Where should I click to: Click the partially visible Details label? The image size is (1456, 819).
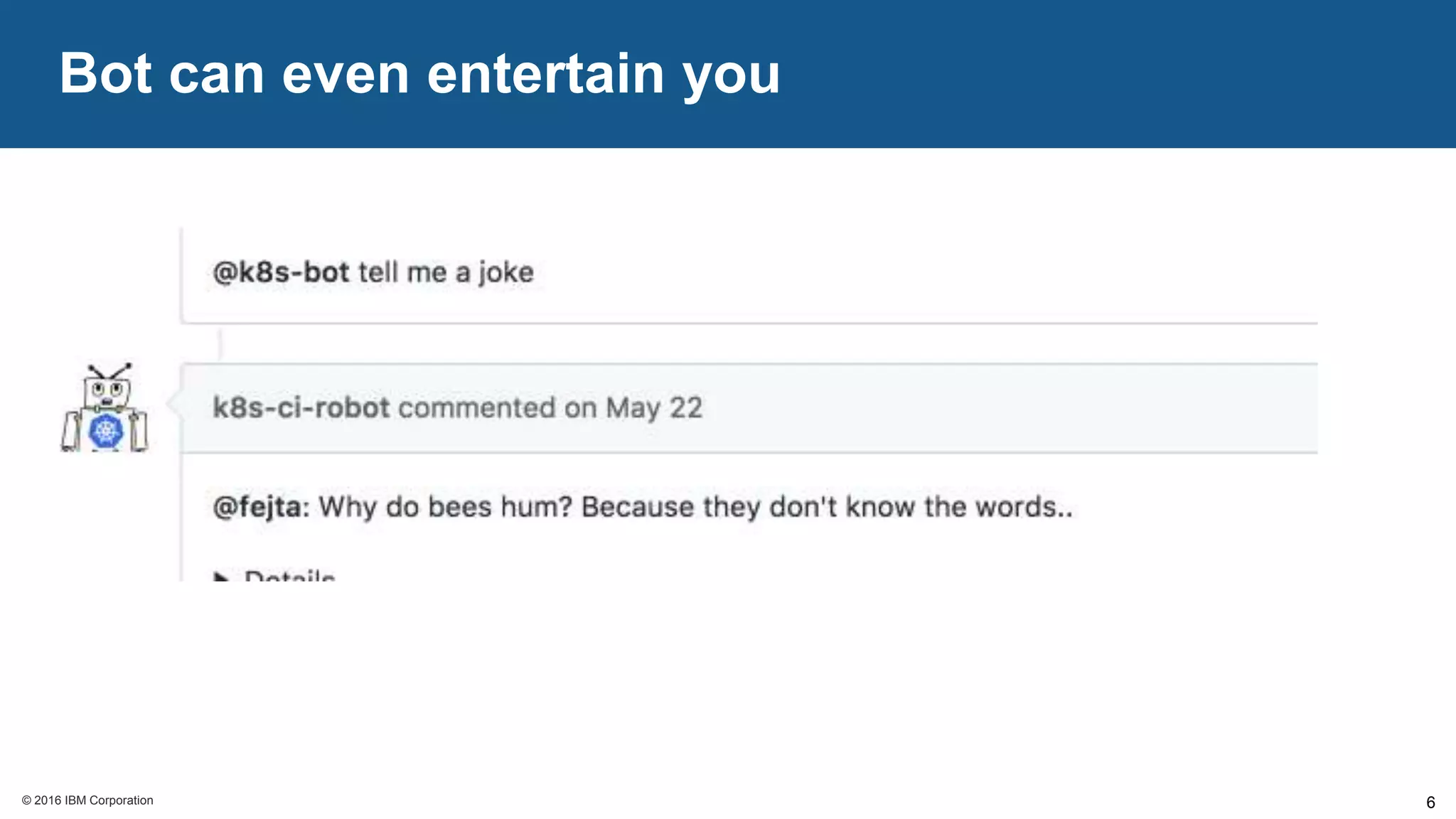click(x=289, y=576)
